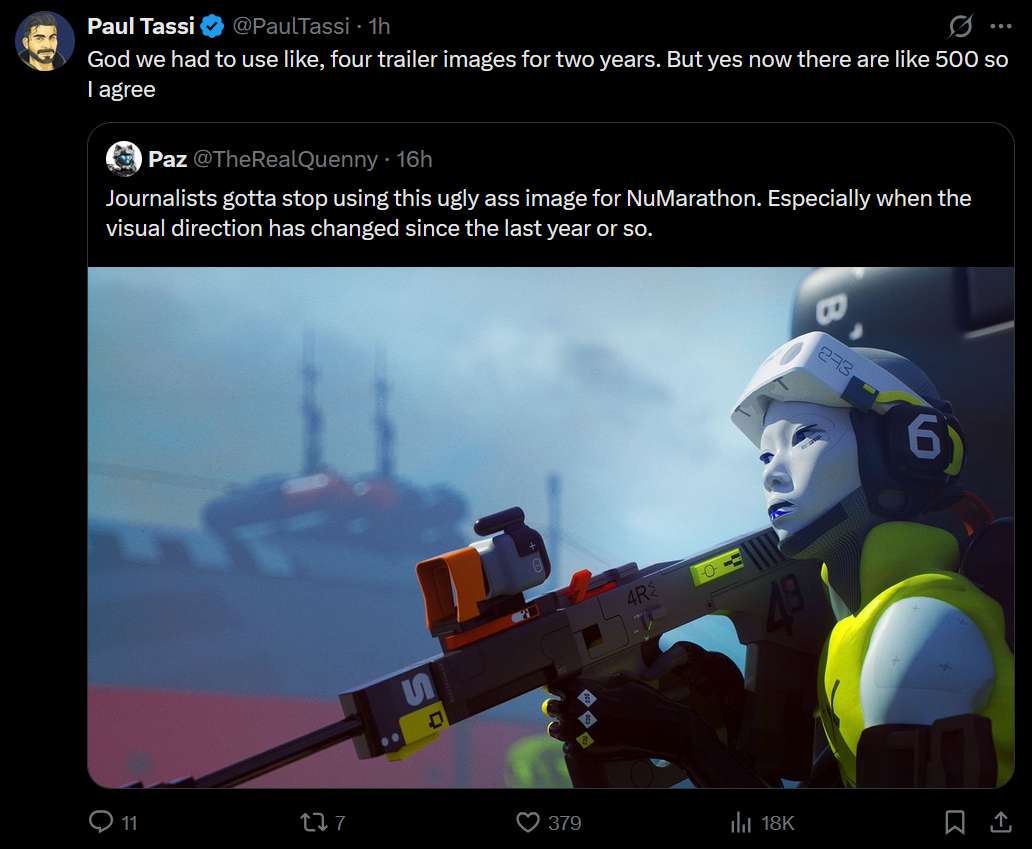The height and width of the screenshot is (849, 1032).
Task: Open Paz's avatar in the quoted tweet
Action: (x=124, y=159)
